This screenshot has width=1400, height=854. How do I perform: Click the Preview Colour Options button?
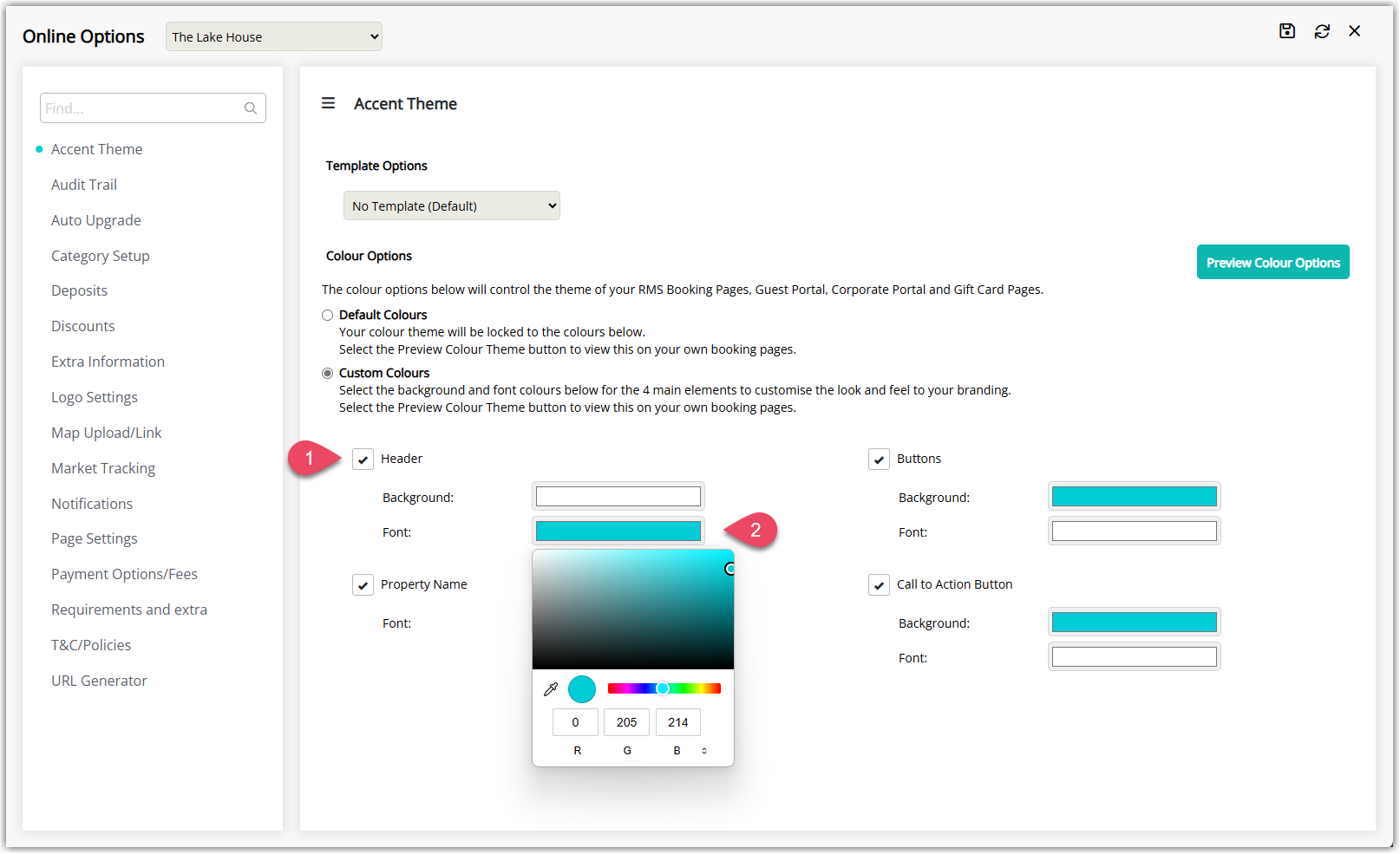click(1273, 262)
